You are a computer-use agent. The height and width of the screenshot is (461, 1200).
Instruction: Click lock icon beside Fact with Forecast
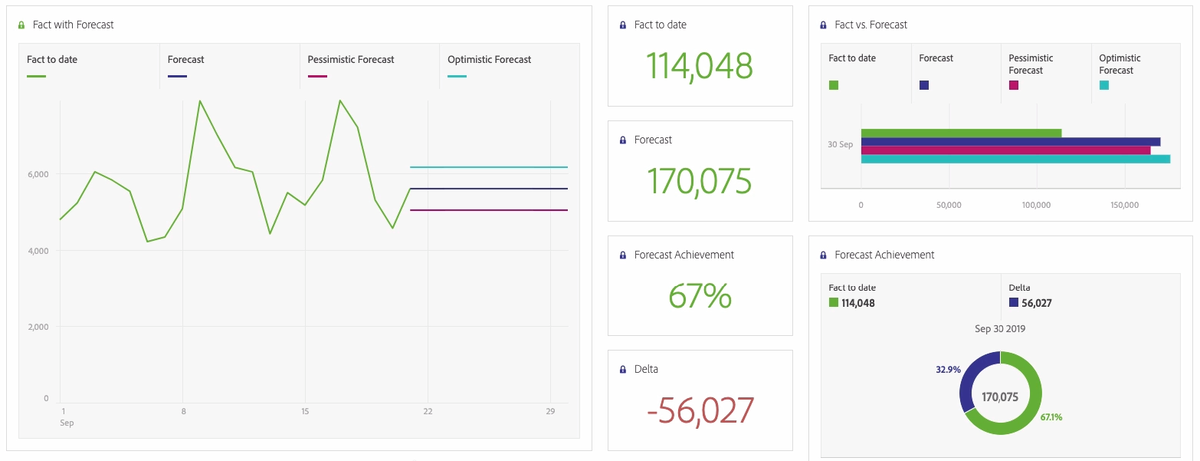22,24
